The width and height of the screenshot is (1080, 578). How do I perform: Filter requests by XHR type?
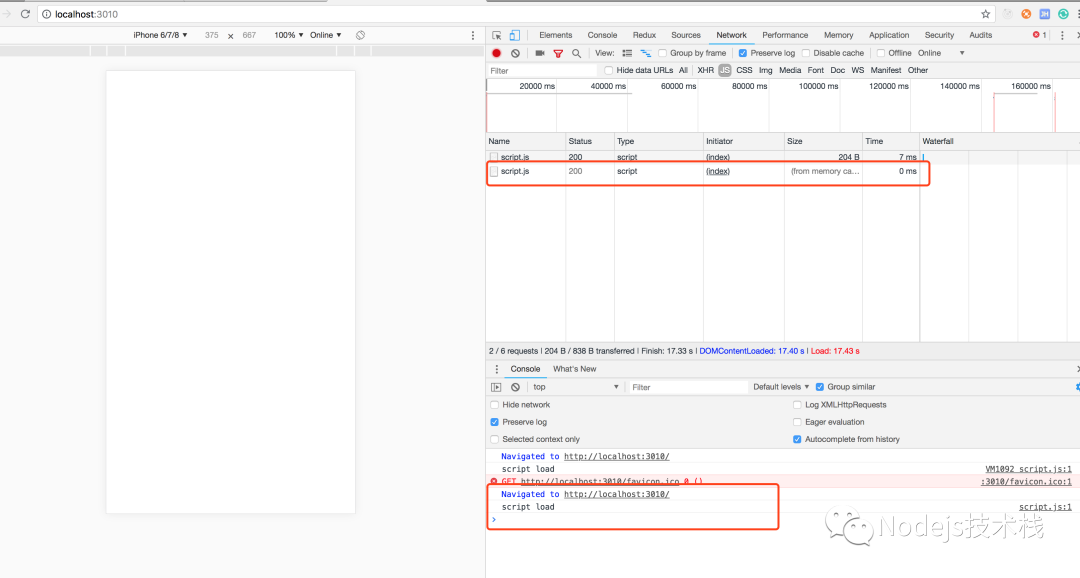coord(705,70)
